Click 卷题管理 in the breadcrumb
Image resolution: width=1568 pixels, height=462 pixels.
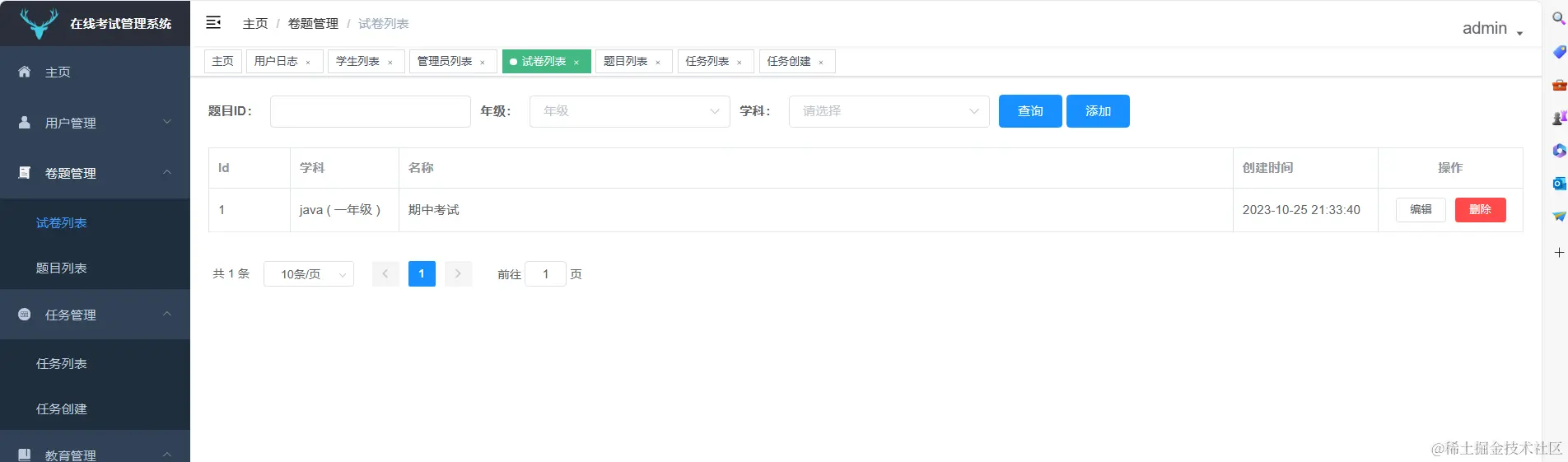(x=313, y=24)
